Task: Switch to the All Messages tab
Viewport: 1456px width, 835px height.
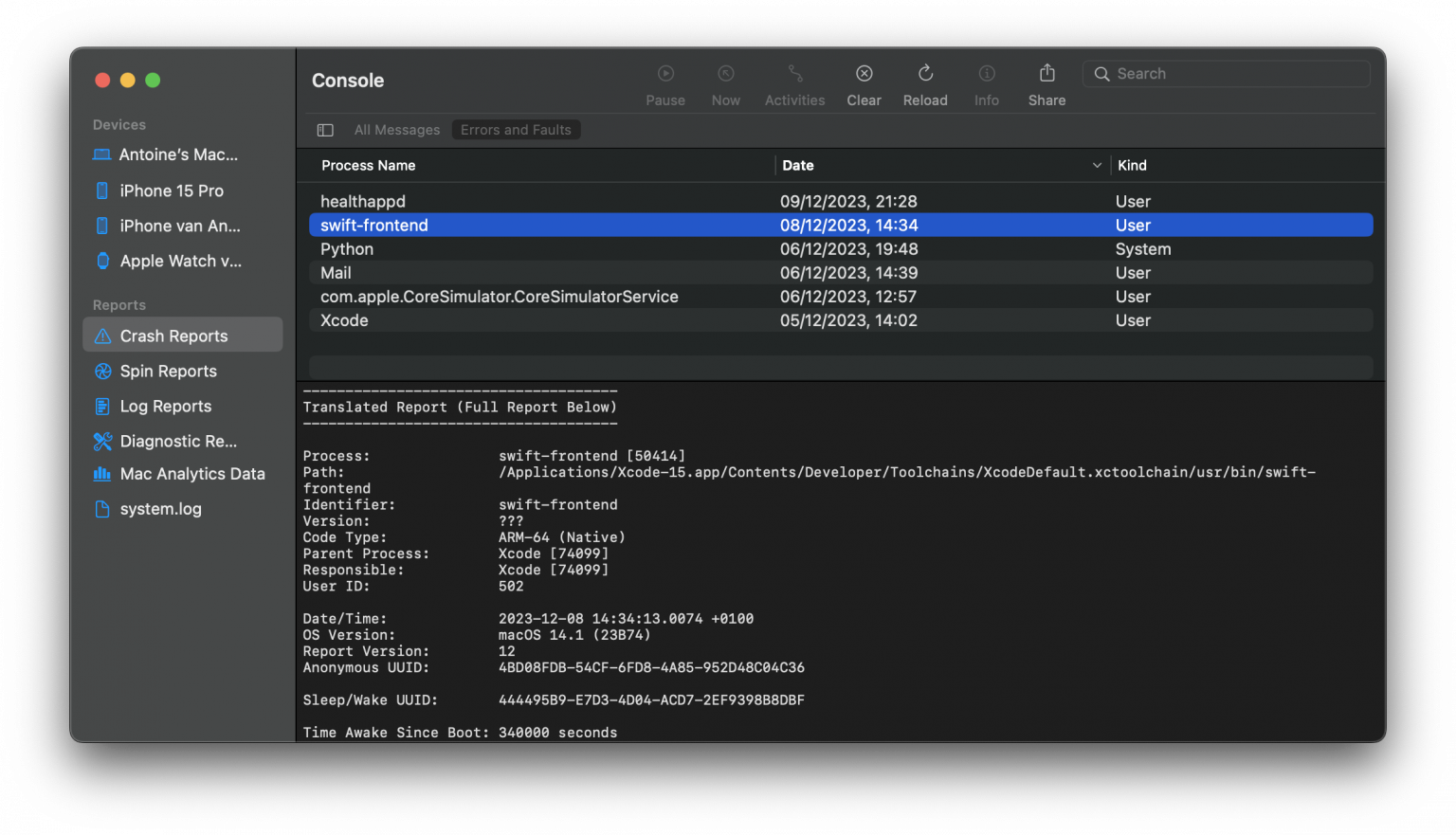Action: click(x=396, y=129)
